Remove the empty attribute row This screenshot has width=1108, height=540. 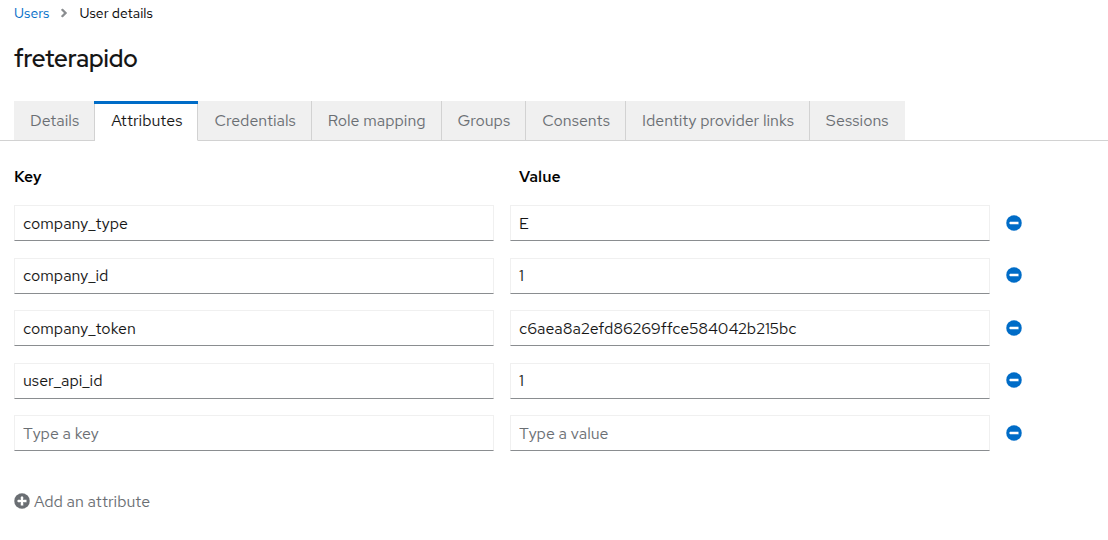click(x=1013, y=433)
